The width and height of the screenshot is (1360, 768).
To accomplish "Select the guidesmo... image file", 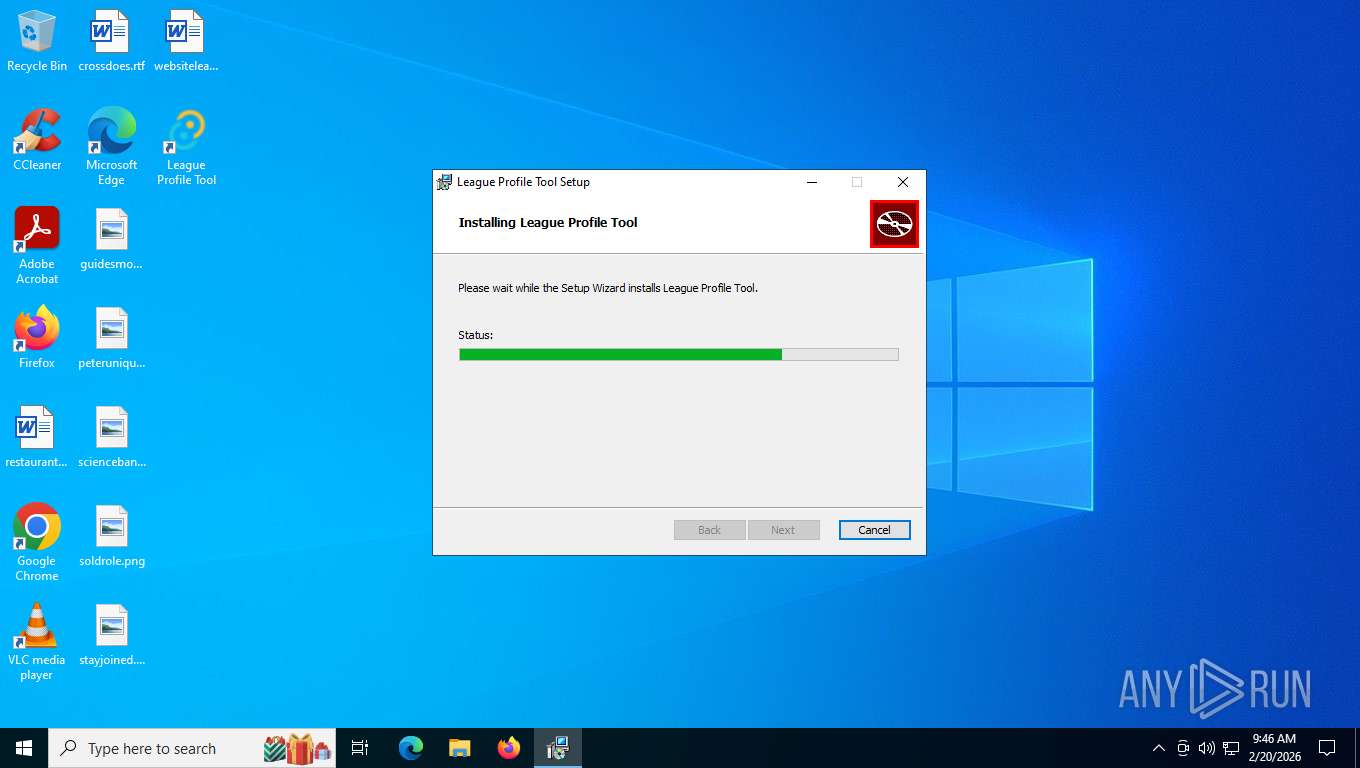I will [x=111, y=239].
